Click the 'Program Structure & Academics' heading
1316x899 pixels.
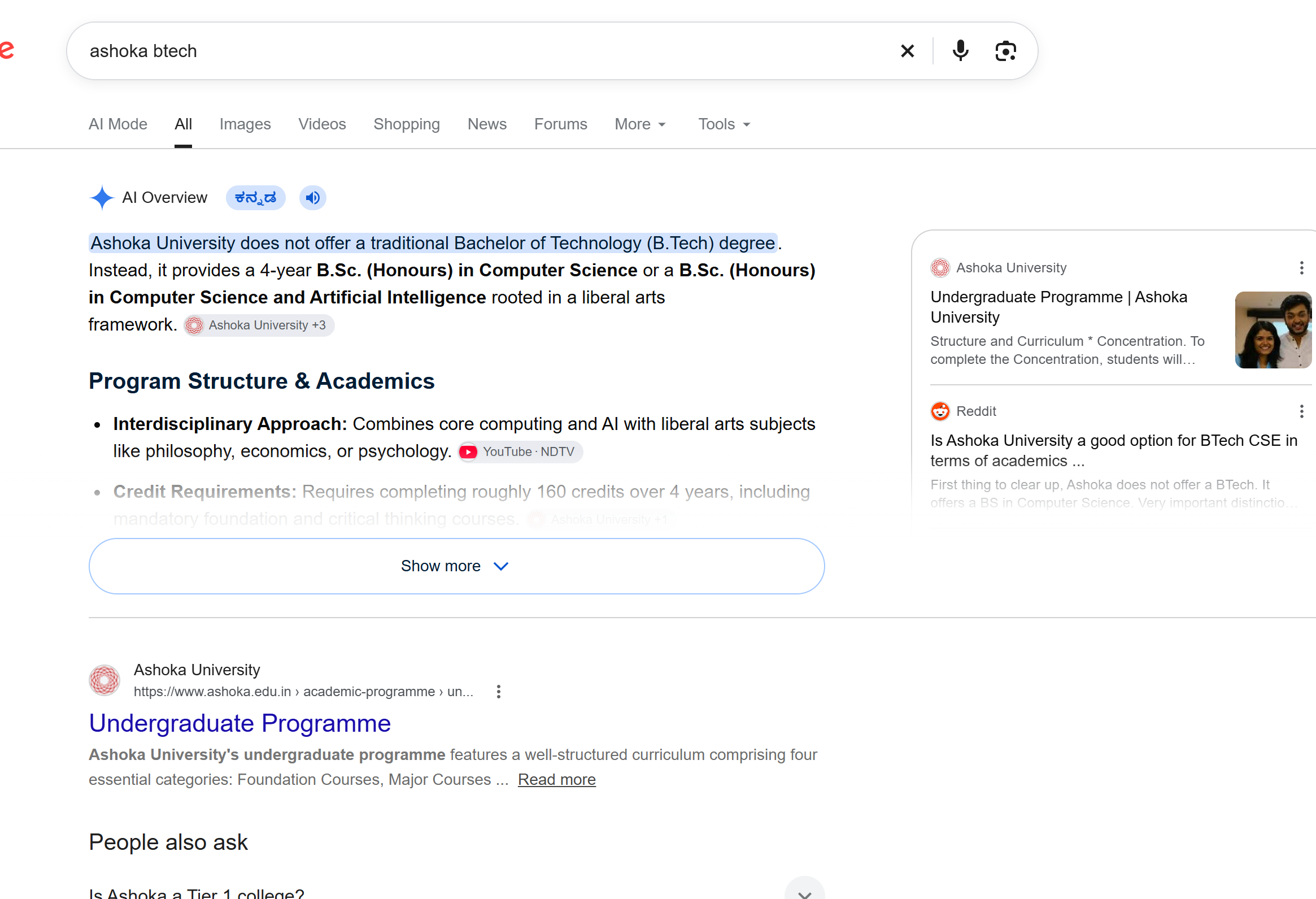(262, 381)
